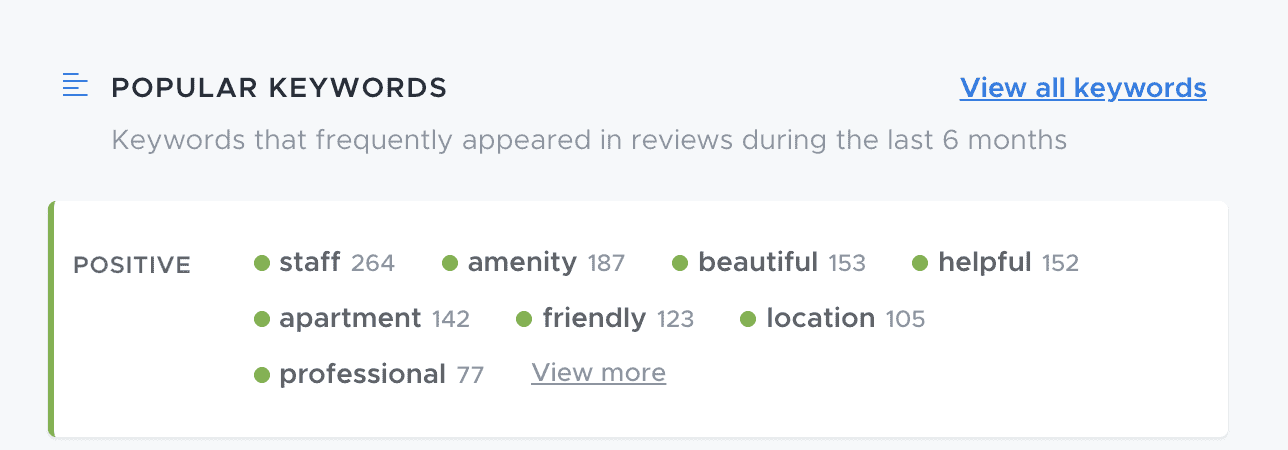Screen dimensions: 1288x450
Task: Click the Popular Keywords list icon
Action: point(75,86)
